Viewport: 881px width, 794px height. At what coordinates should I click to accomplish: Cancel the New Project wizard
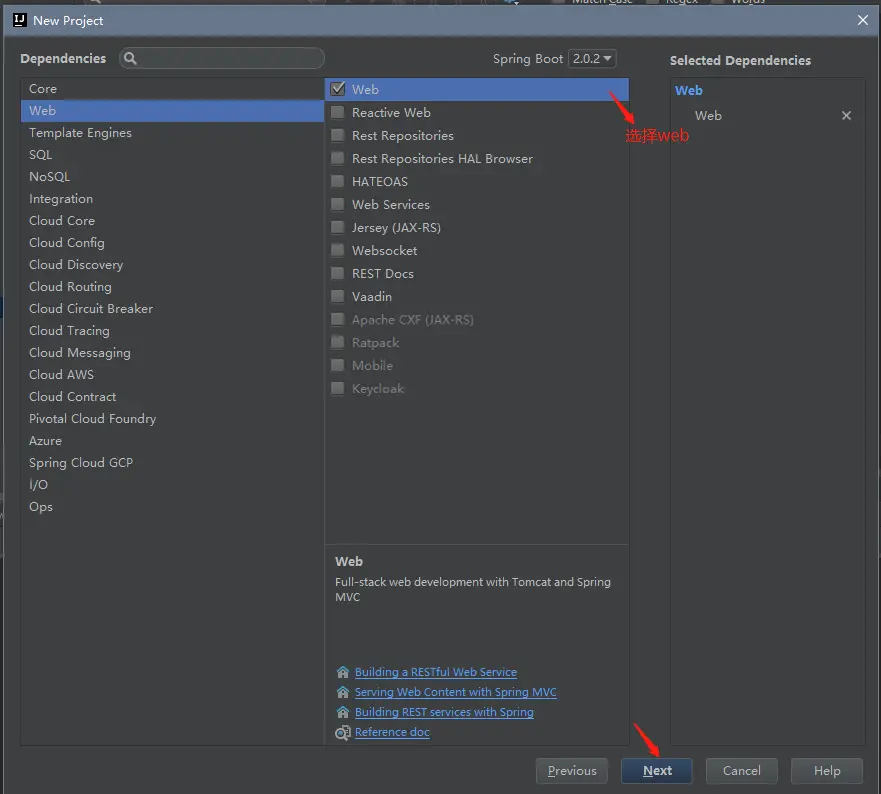click(742, 770)
